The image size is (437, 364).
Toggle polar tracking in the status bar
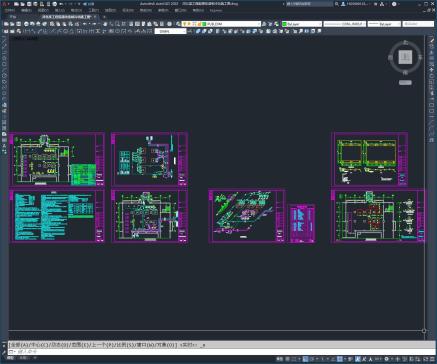pyautogui.click(x=312, y=359)
